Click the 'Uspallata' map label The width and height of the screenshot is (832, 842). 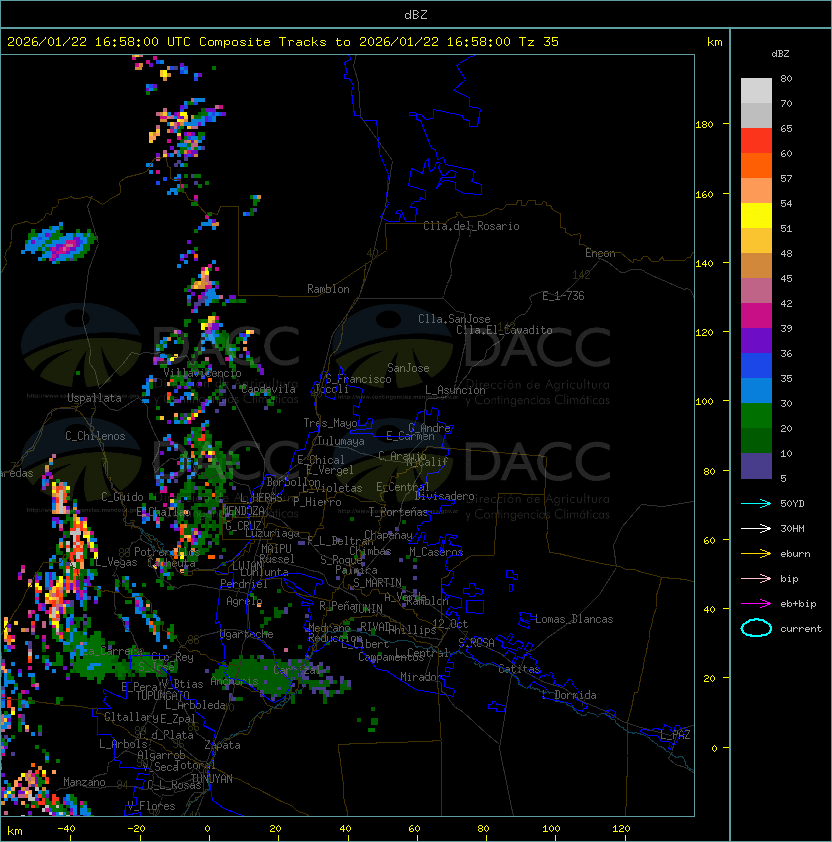click(94, 398)
